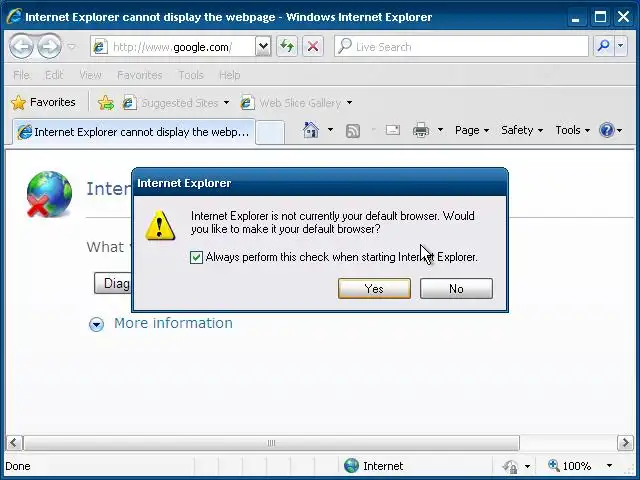Open the recent pages dropdown arrow
The width and height of the screenshot is (640, 480).
(72, 47)
